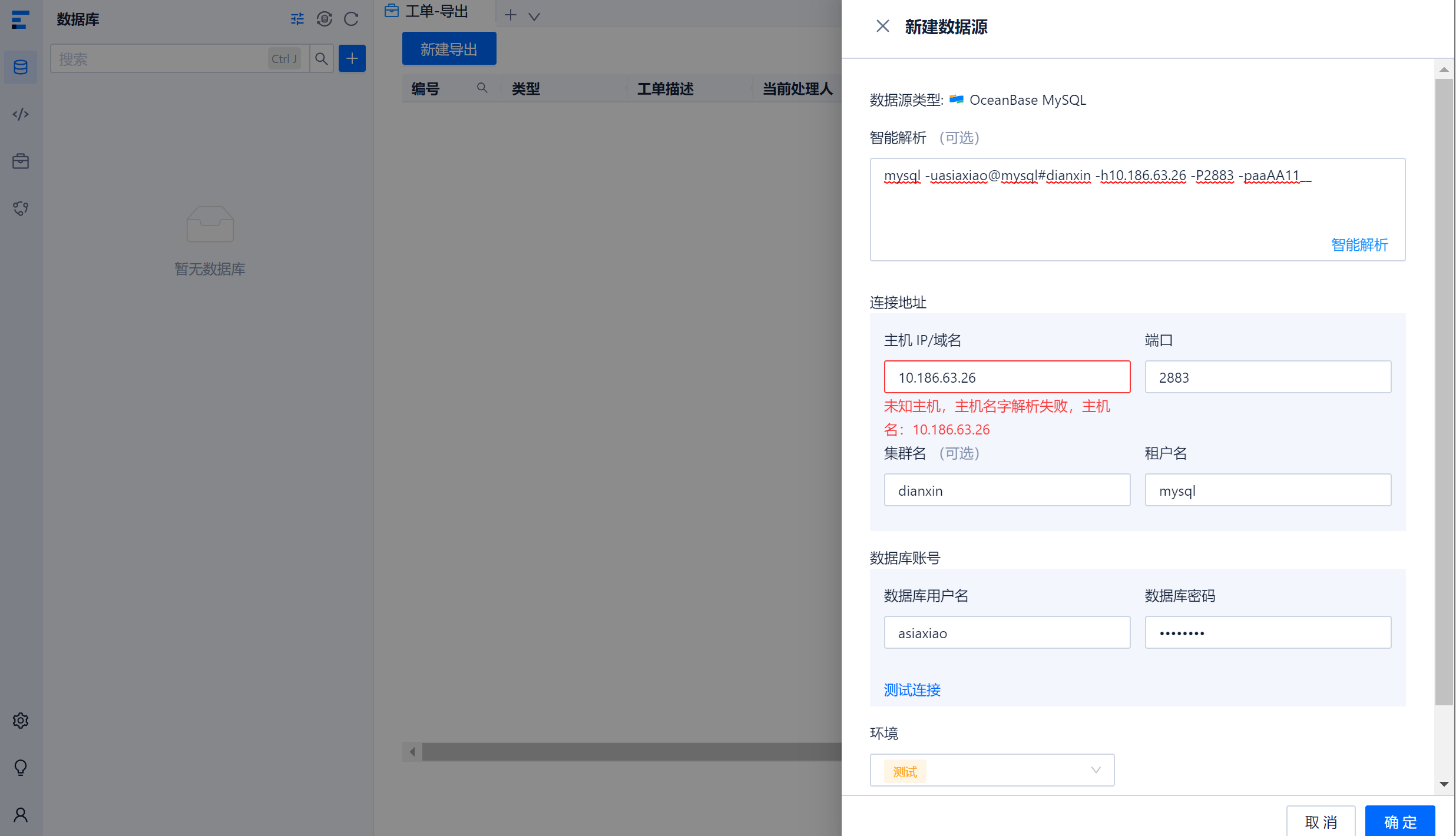Viewport: 1456px width, 836px height.
Task: Click the 确定 confirm button
Action: [1399, 821]
